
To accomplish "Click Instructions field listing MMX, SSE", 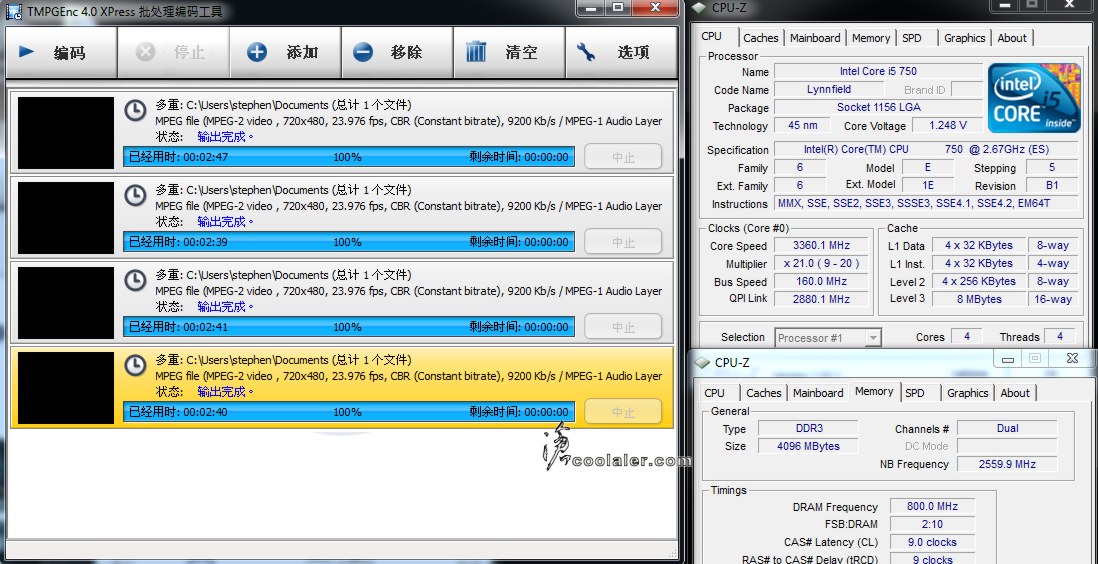I will (x=927, y=204).
